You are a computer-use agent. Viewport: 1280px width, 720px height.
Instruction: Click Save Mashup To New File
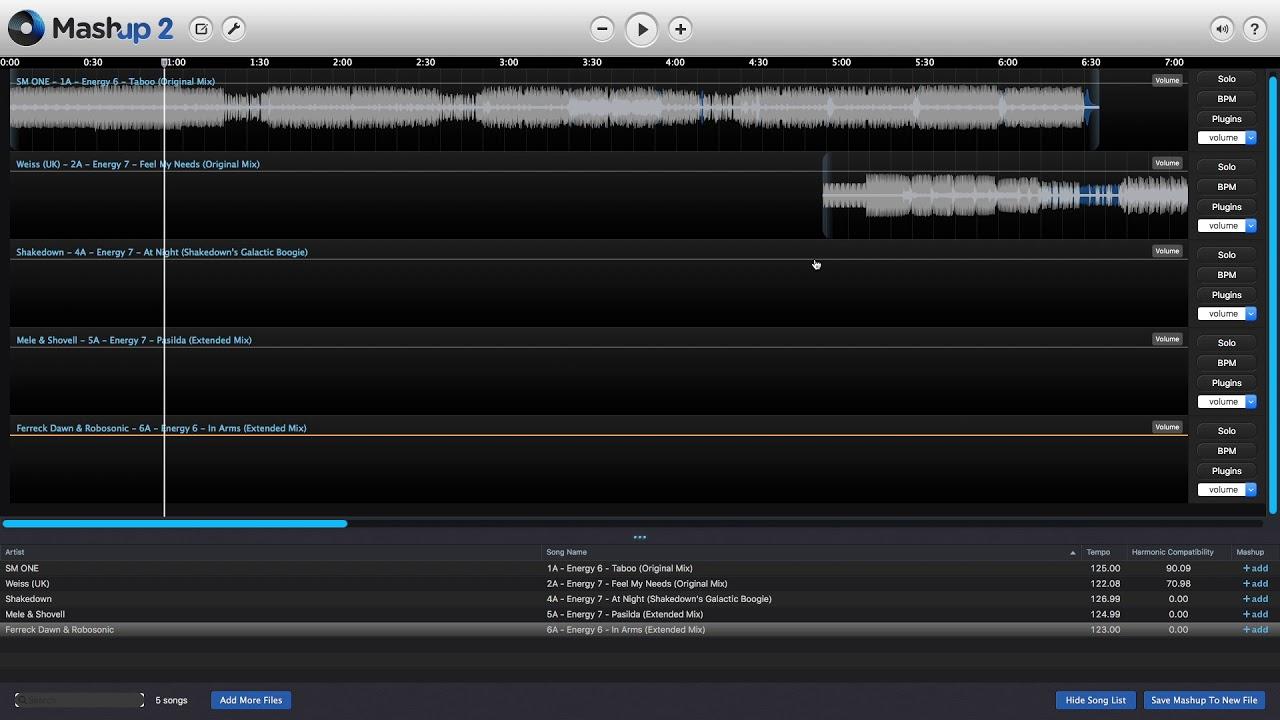click(1204, 700)
